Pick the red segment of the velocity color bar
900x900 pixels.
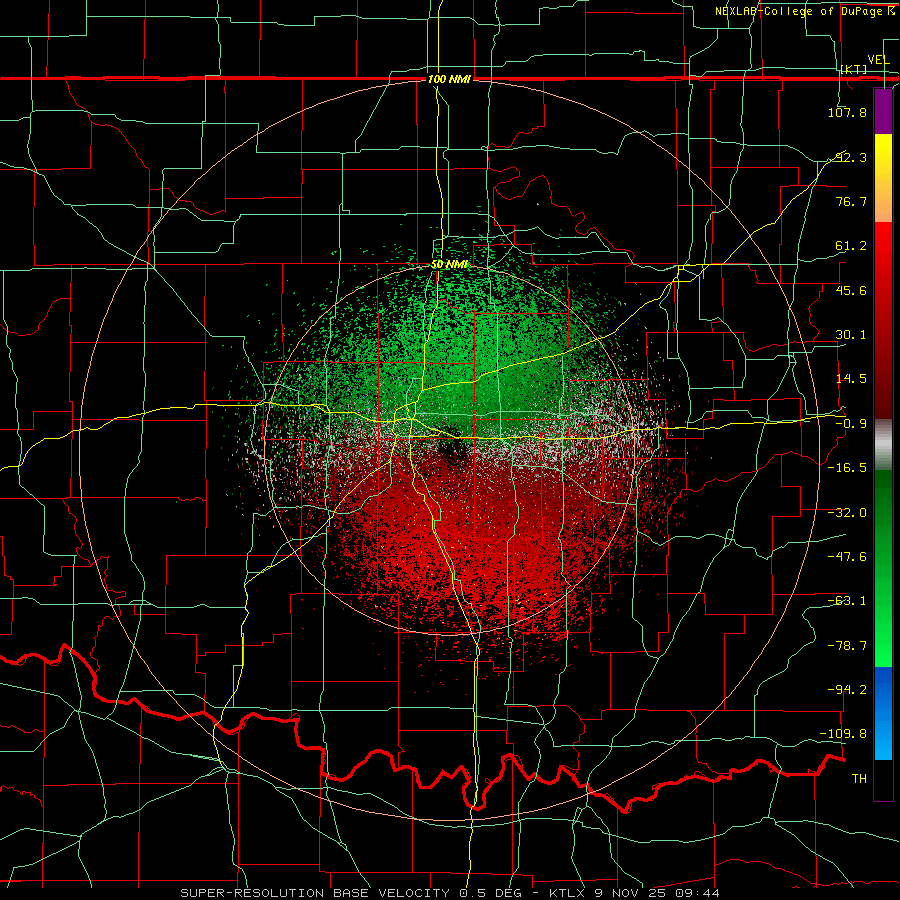point(883,320)
